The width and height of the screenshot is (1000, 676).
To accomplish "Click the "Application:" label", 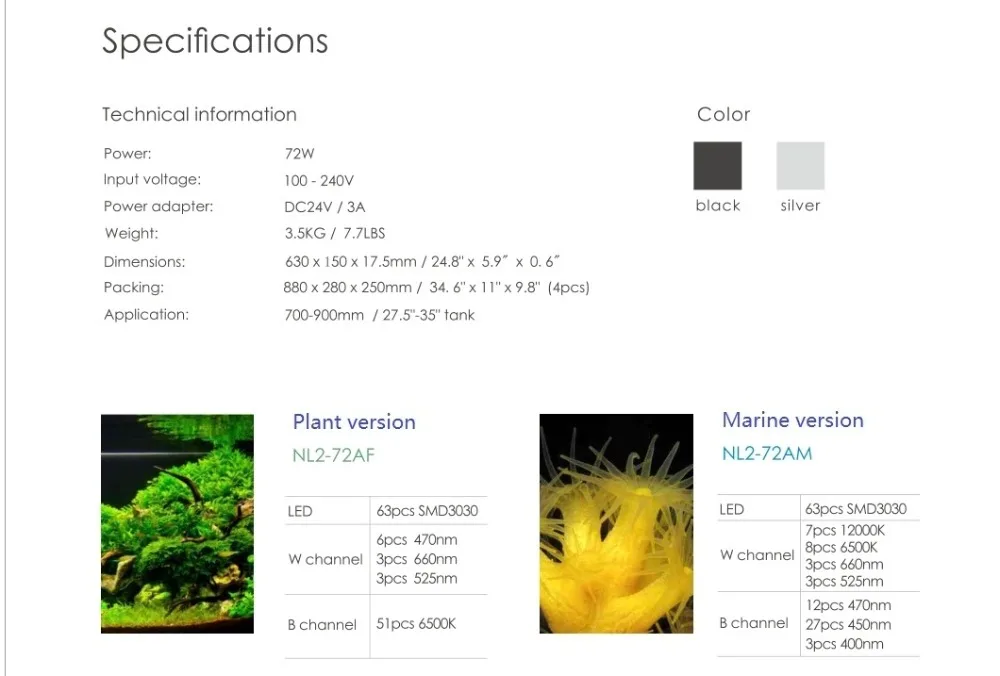I will pyautogui.click(x=146, y=314).
